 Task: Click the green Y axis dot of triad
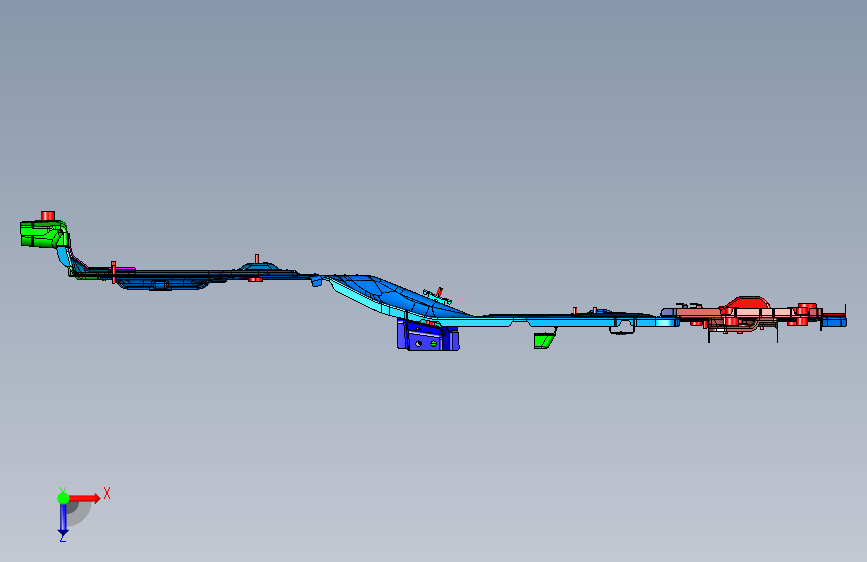(63, 498)
